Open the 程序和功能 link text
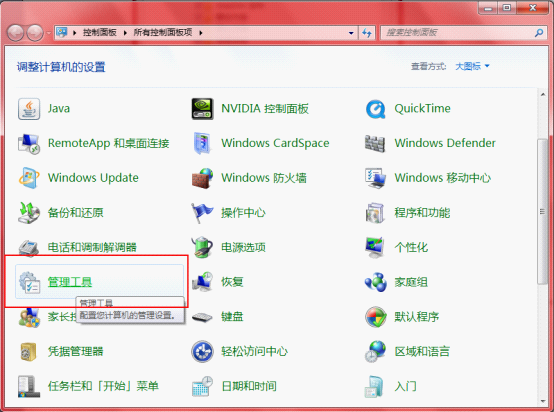 point(422,213)
